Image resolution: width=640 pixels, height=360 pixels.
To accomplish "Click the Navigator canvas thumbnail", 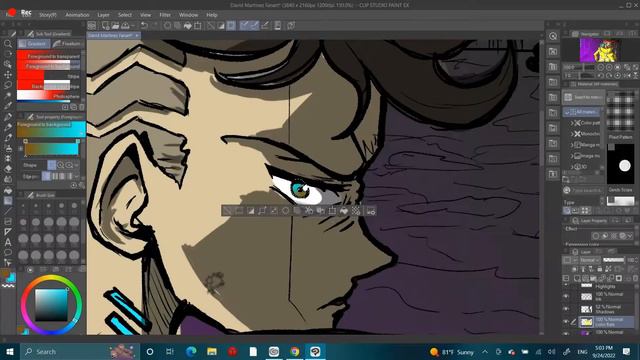I will click(600, 49).
